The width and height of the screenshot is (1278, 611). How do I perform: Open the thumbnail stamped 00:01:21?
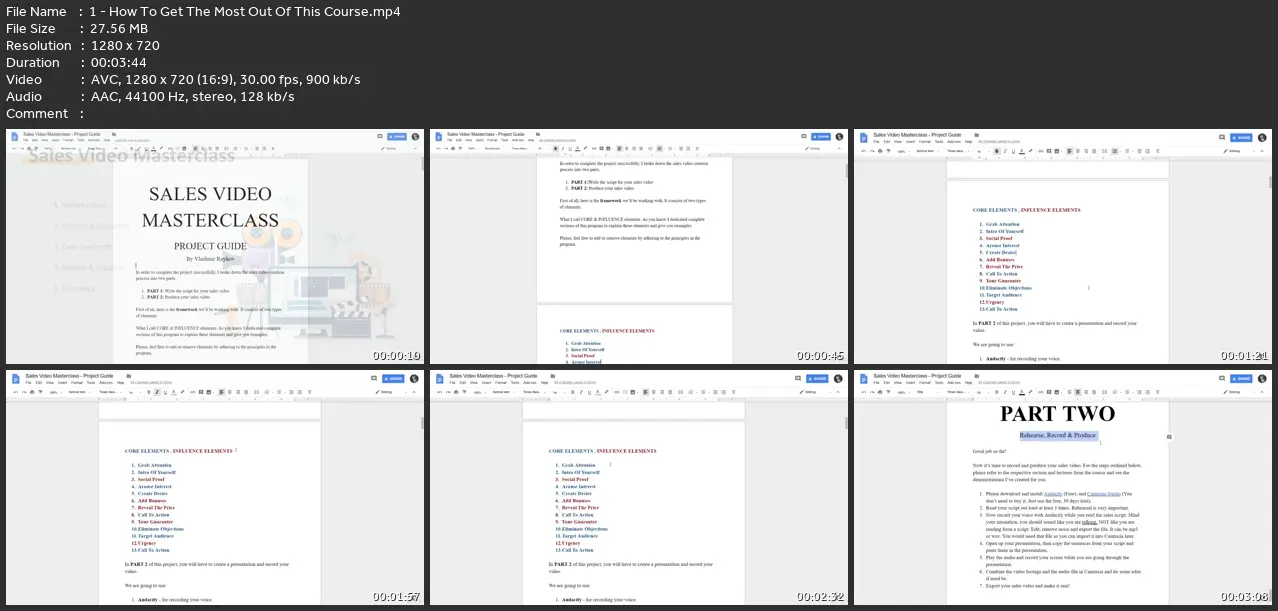[1062, 246]
